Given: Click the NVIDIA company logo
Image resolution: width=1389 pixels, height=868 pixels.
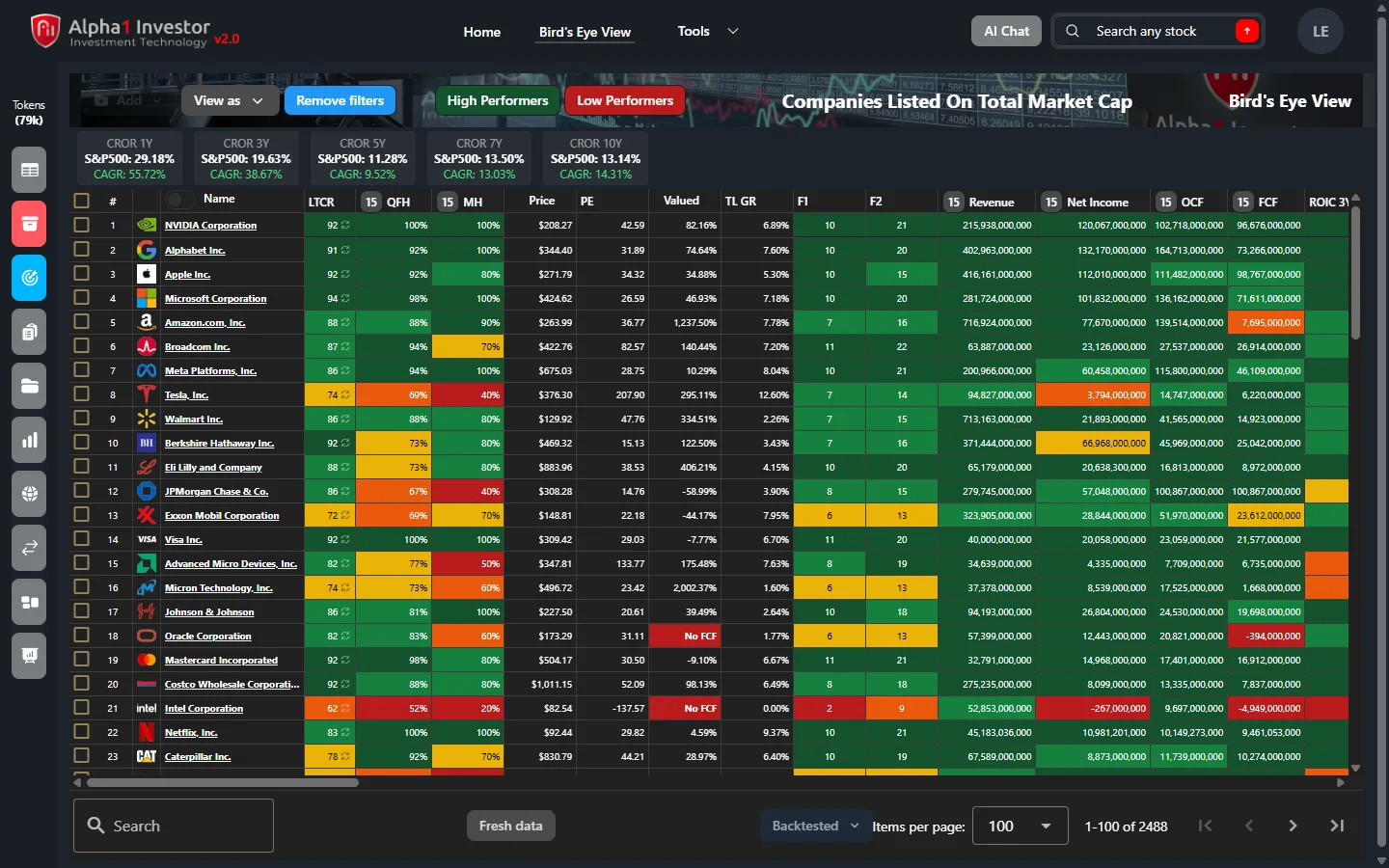Looking at the screenshot, I should click(x=147, y=226).
